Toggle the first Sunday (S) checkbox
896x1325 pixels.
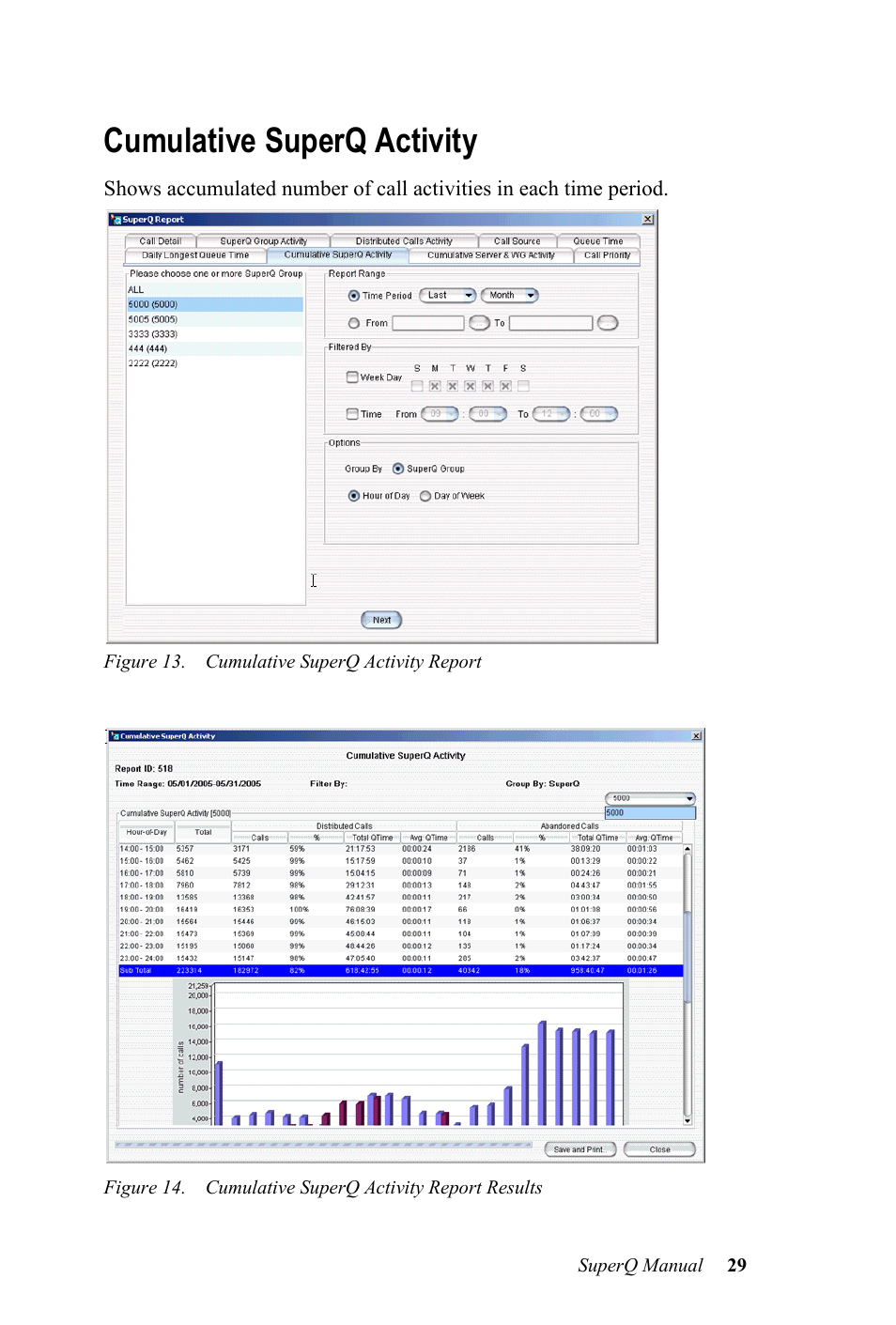point(417,386)
